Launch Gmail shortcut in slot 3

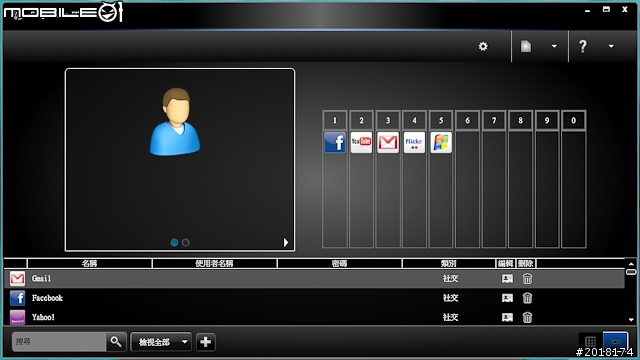[x=388, y=142]
